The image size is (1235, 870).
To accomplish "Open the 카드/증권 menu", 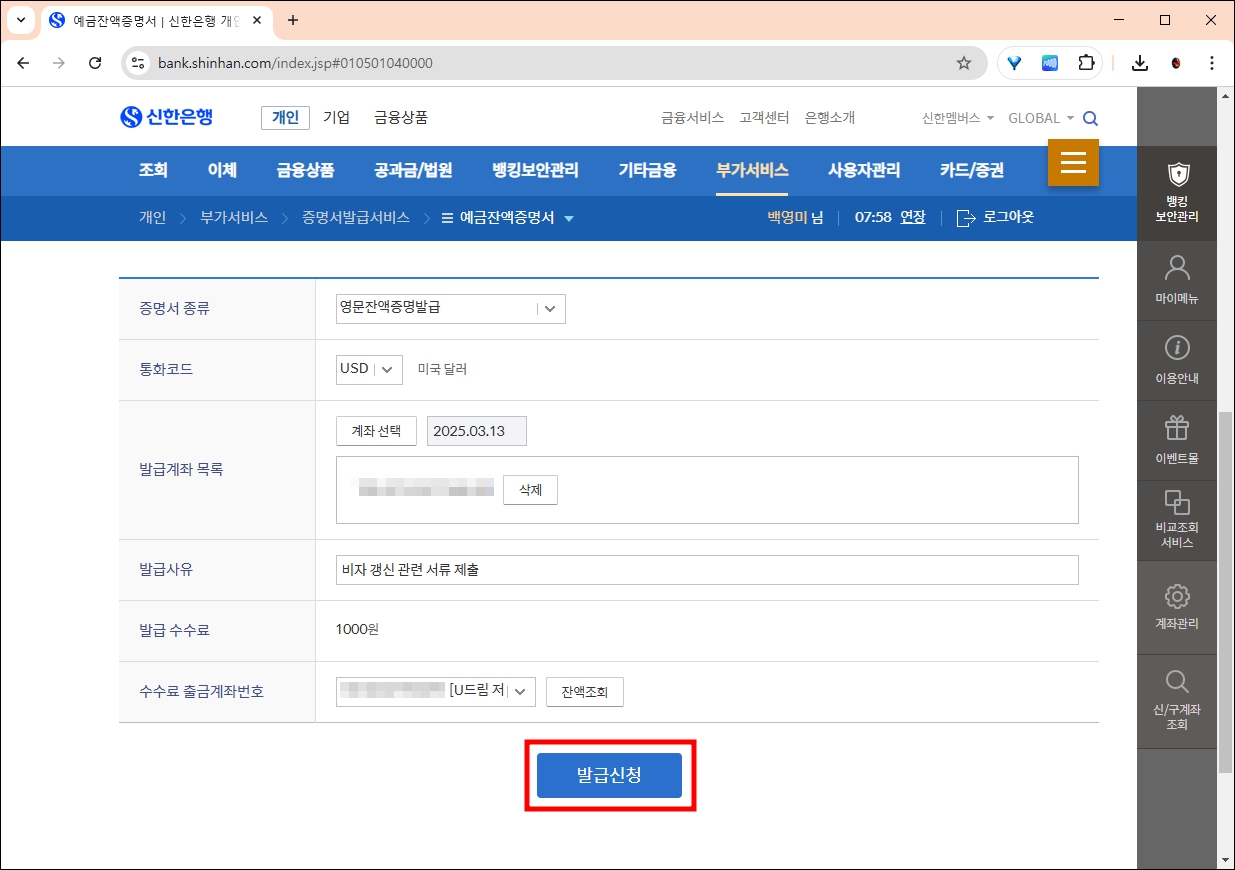I will (x=971, y=170).
